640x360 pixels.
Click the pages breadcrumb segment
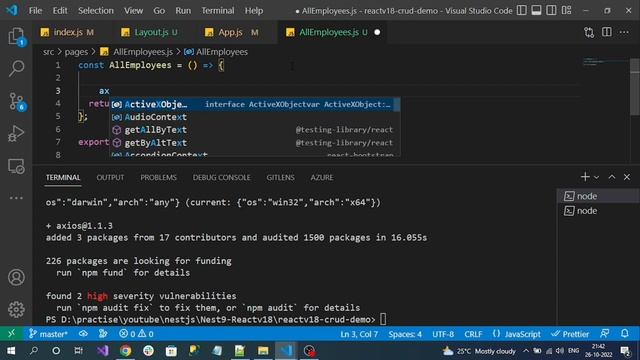click(x=76, y=52)
